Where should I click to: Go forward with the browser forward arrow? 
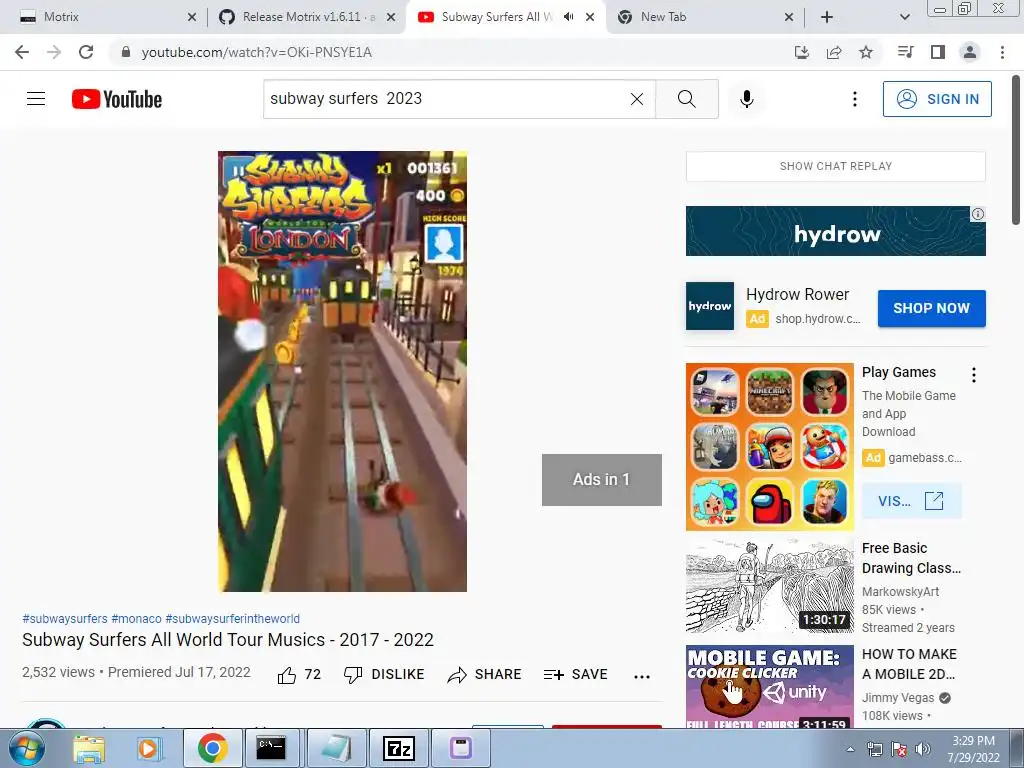coord(54,52)
